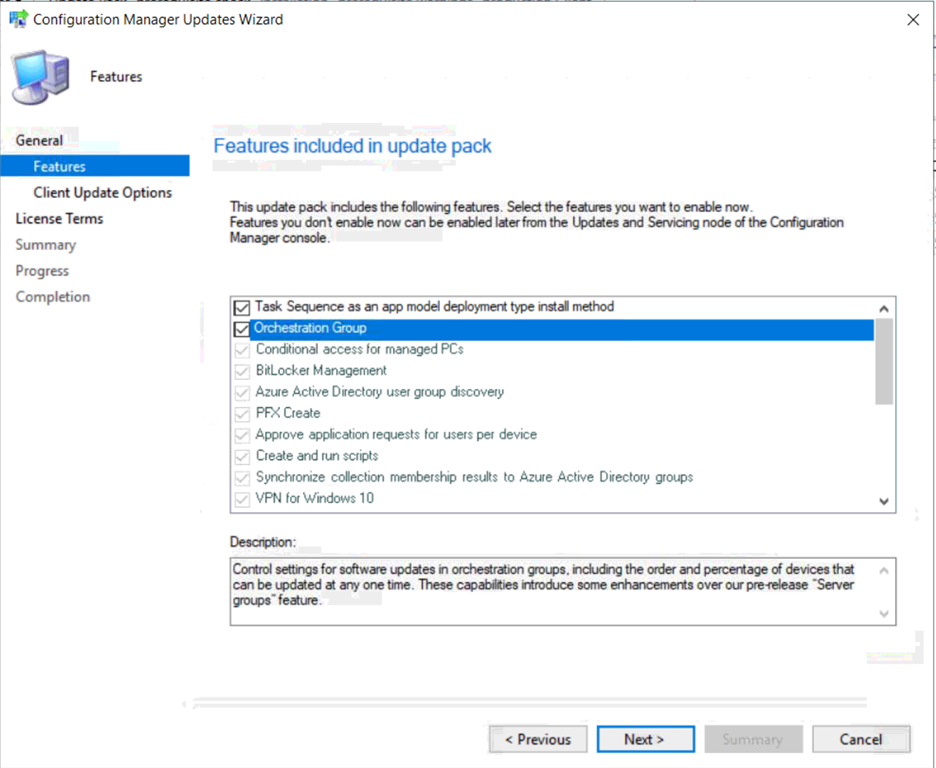936x768 pixels.
Task: Click the computer wizard header icon
Action: 40,78
